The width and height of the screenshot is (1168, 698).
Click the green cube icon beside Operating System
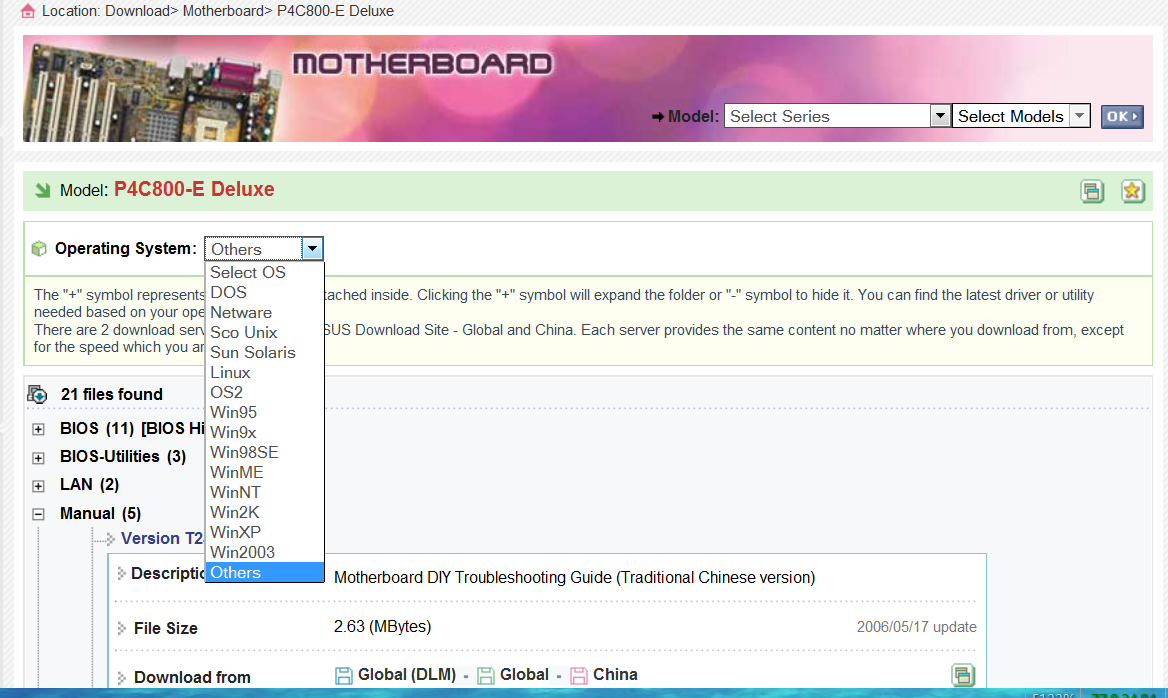39,249
